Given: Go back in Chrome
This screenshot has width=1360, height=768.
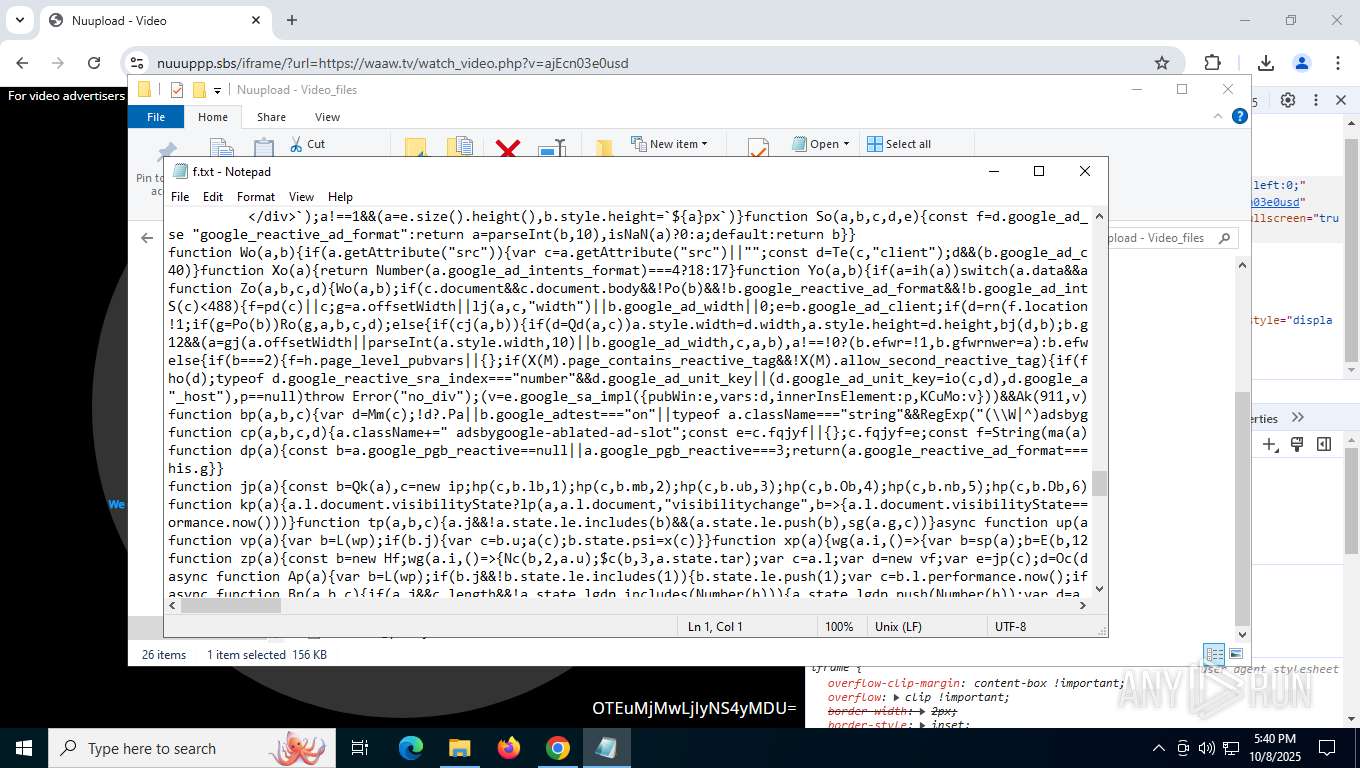Looking at the screenshot, I should click(x=22, y=63).
